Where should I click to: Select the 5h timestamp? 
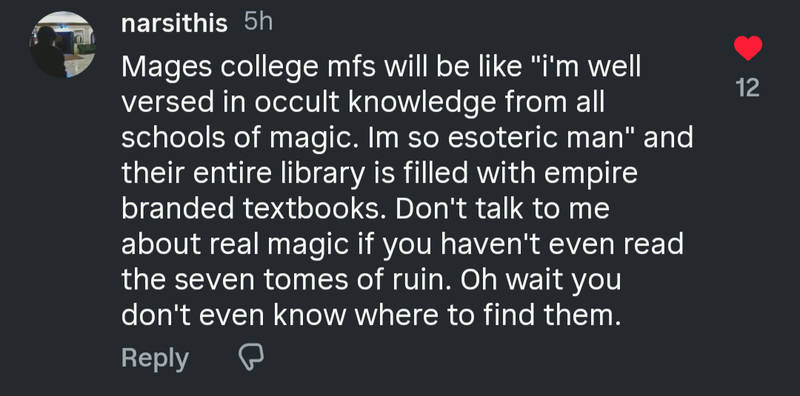click(x=258, y=22)
